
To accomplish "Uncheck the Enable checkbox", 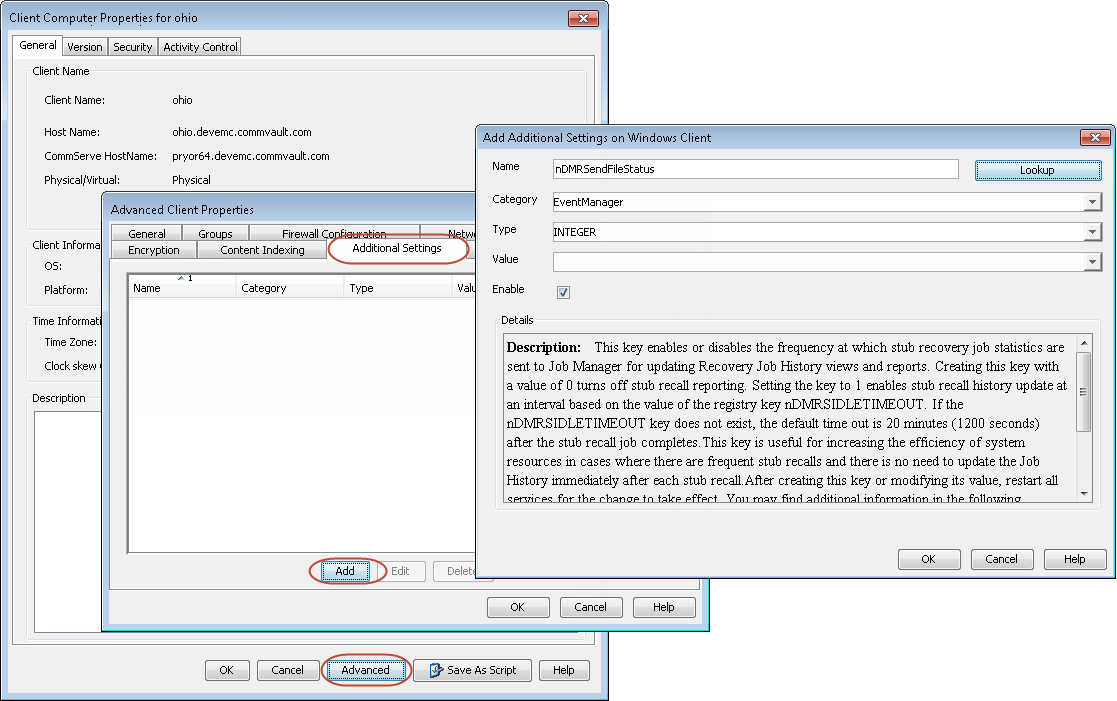I will (563, 291).
